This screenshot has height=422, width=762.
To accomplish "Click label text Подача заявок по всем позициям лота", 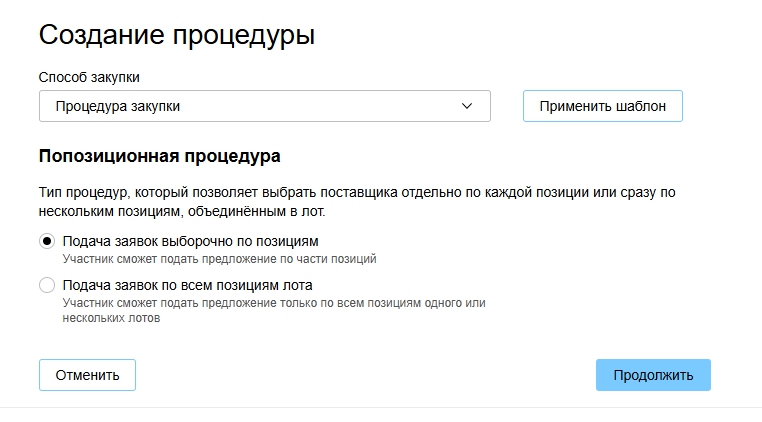I will [188, 285].
